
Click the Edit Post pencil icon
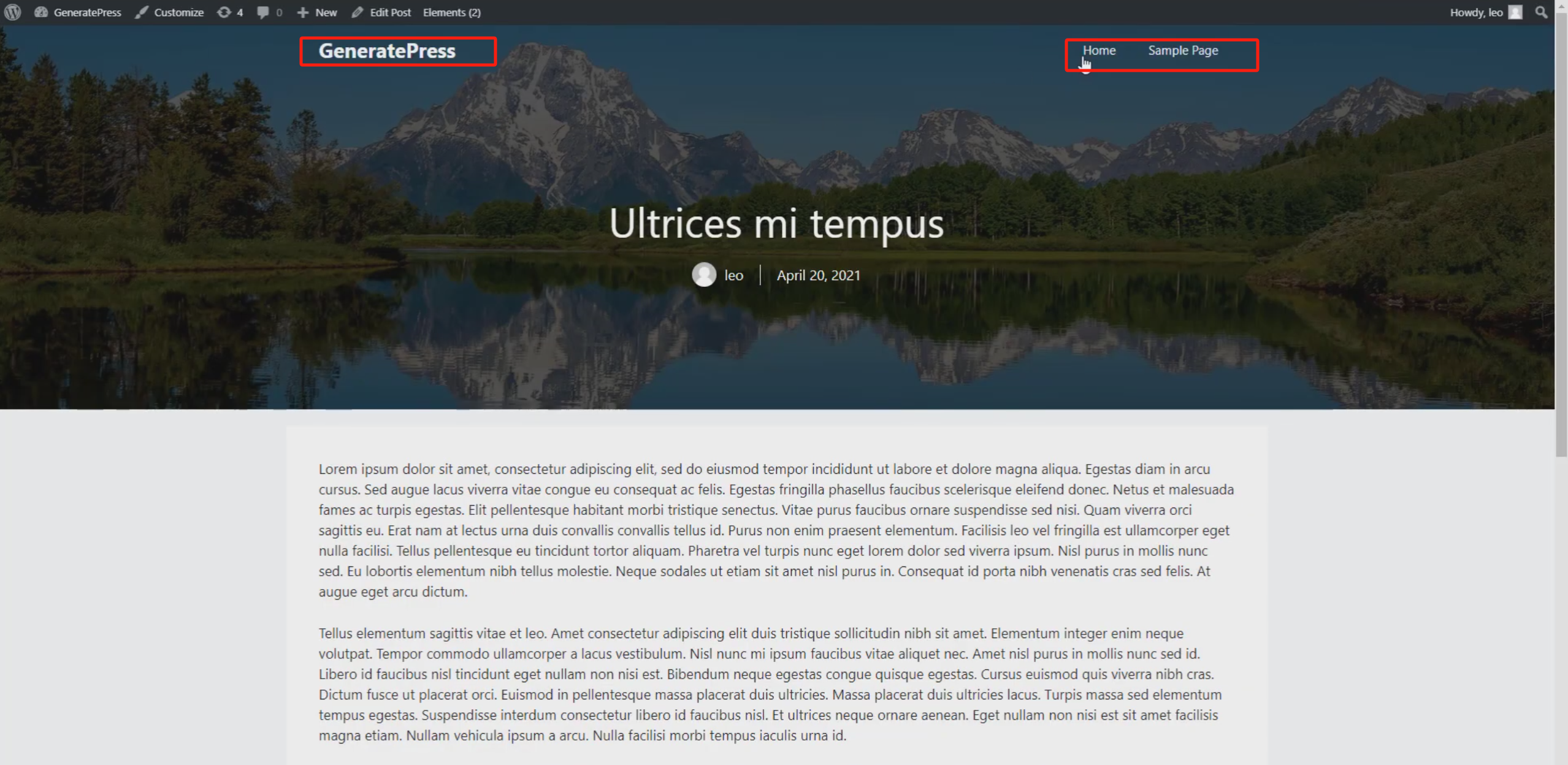tap(358, 12)
